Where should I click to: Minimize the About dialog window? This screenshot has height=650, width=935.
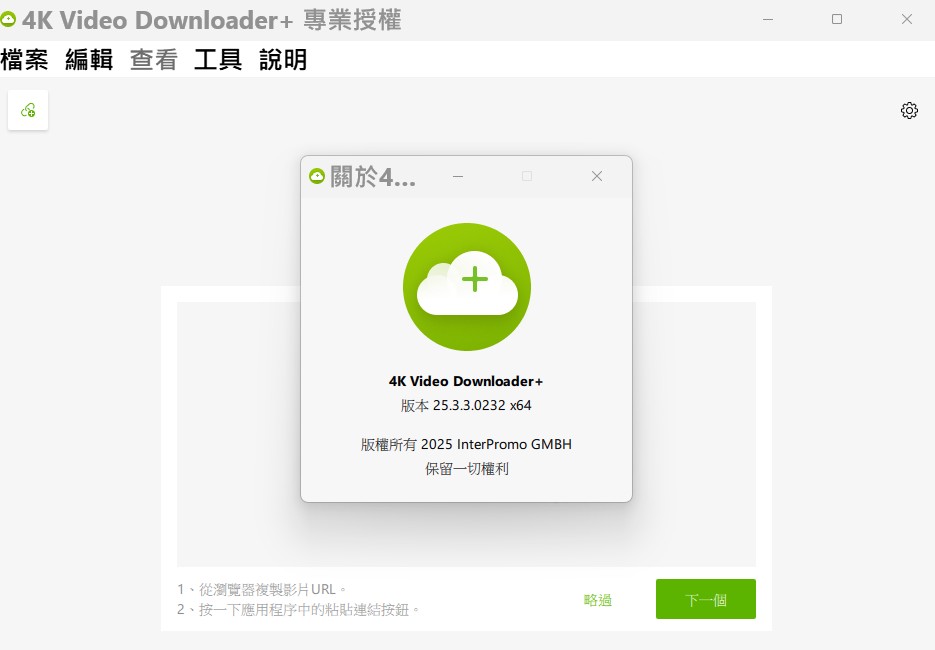click(x=458, y=176)
